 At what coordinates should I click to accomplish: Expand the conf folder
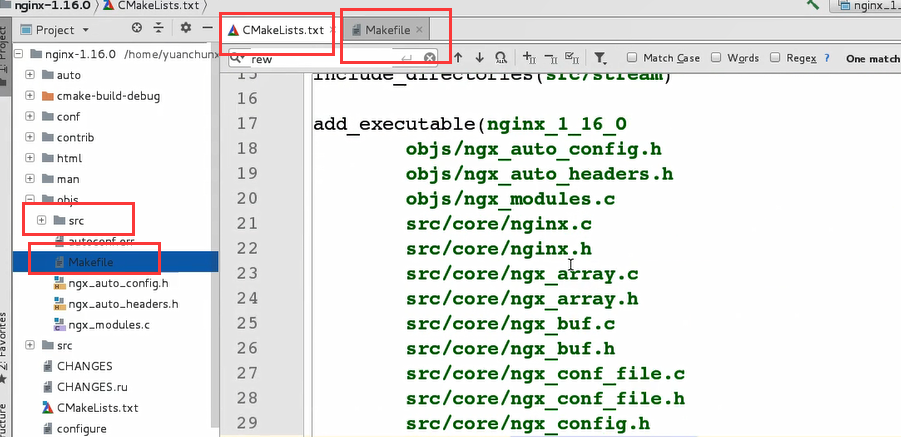[30, 117]
